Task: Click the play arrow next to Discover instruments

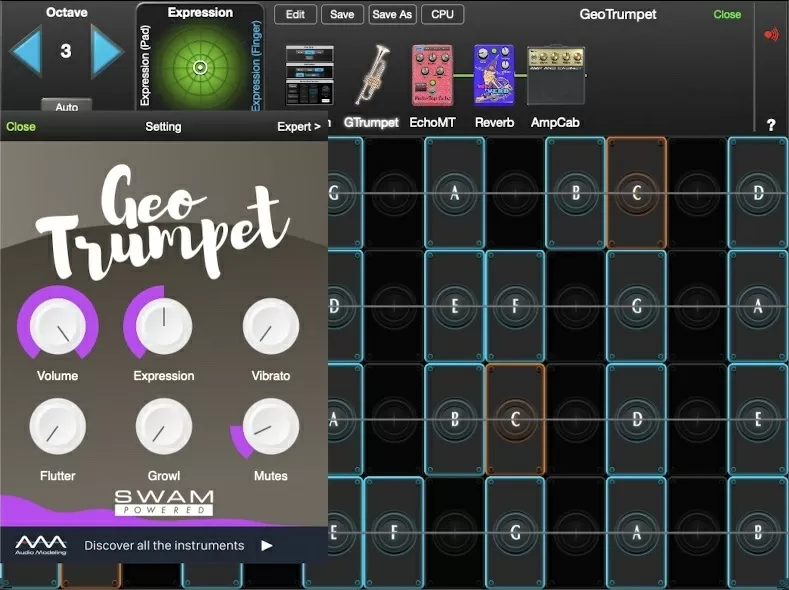Action: coord(267,545)
